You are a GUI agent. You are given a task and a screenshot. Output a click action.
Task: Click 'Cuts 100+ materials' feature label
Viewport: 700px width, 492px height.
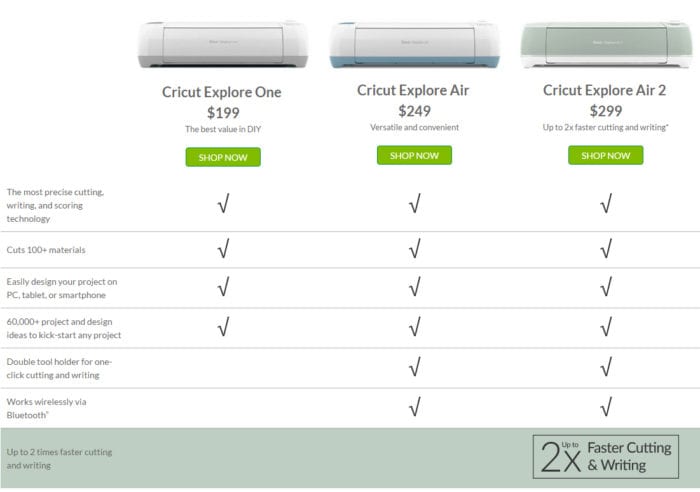coord(46,250)
